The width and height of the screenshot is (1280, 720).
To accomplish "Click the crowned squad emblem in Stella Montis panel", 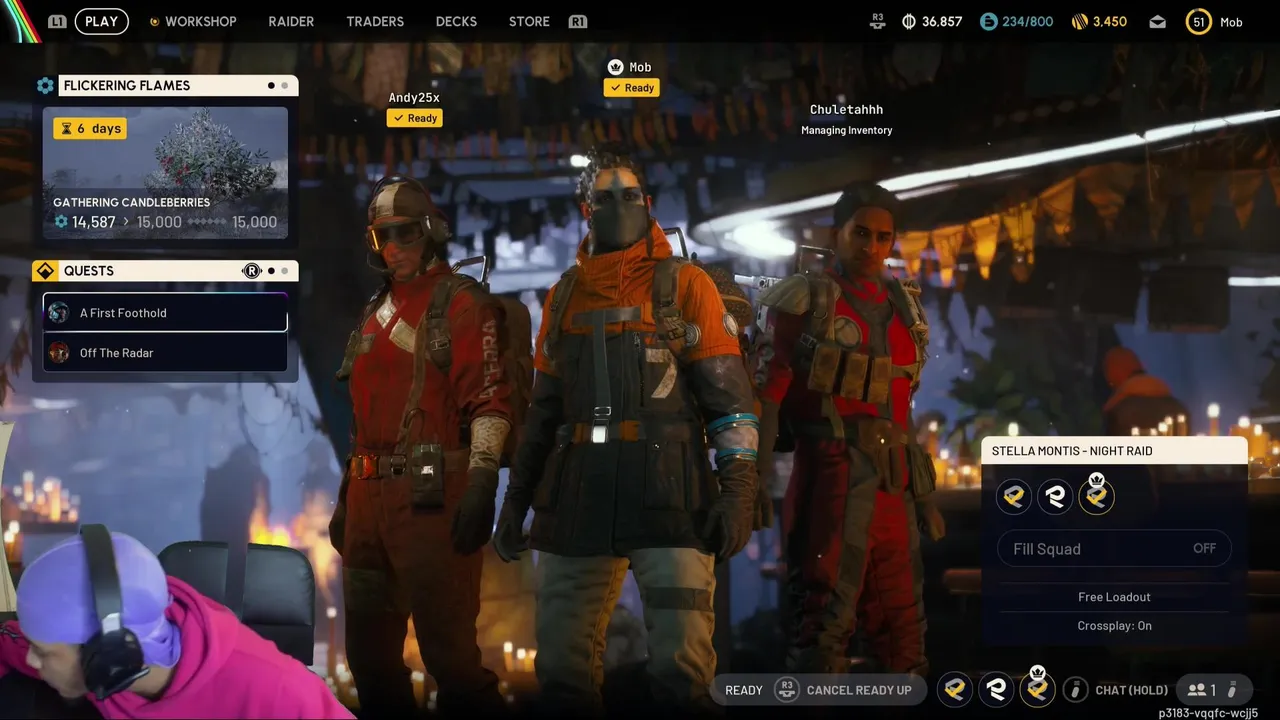I will (x=1096, y=495).
